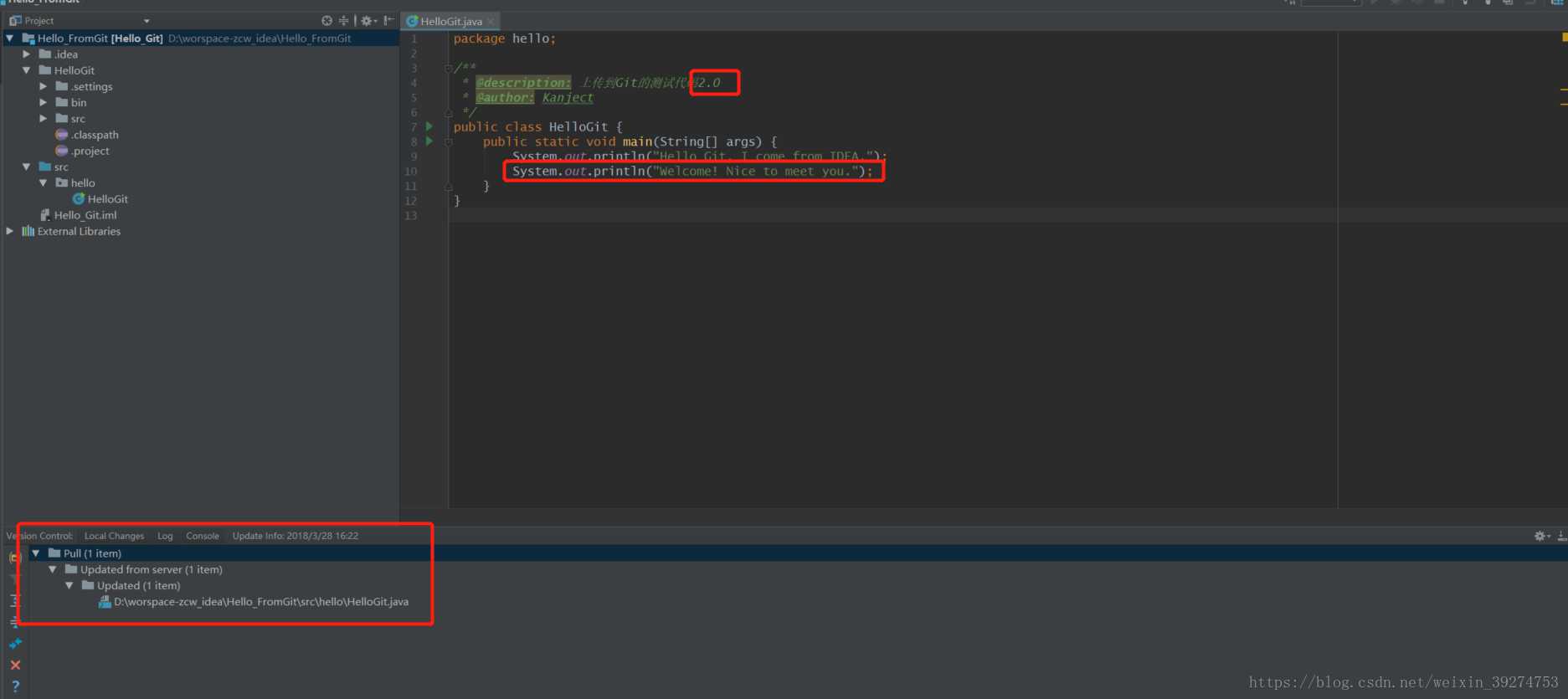Run class HelloGit from line 7 gutter
The image size is (1568, 699).
tap(429, 126)
